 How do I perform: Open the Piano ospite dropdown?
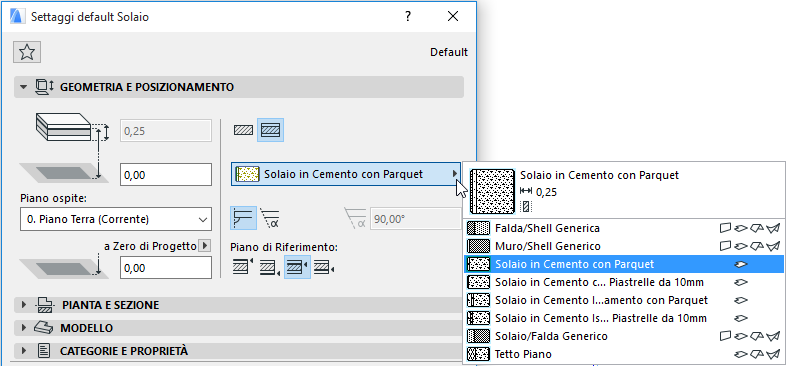116,219
